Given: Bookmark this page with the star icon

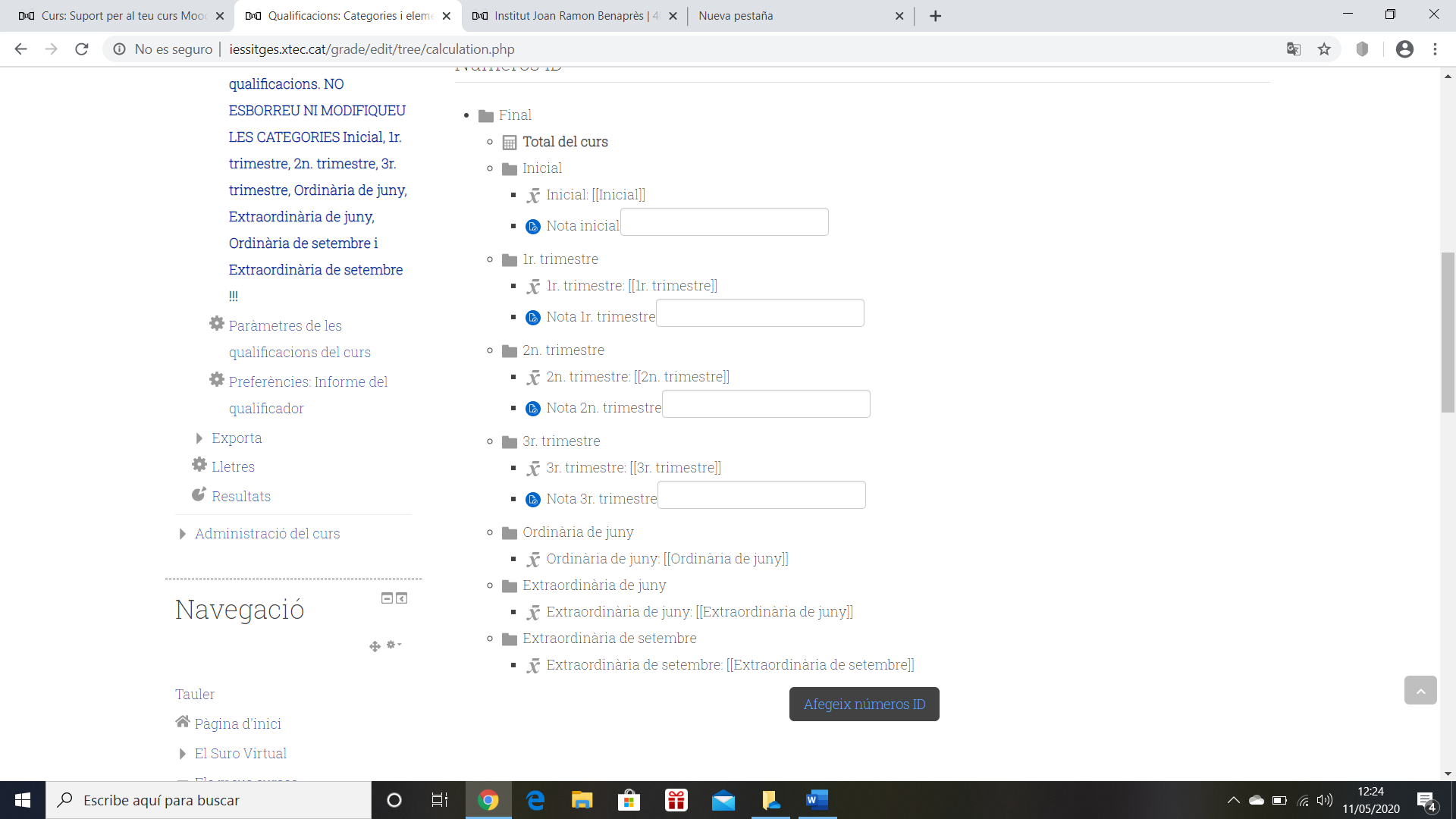Looking at the screenshot, I should (x=1324, y=49).
